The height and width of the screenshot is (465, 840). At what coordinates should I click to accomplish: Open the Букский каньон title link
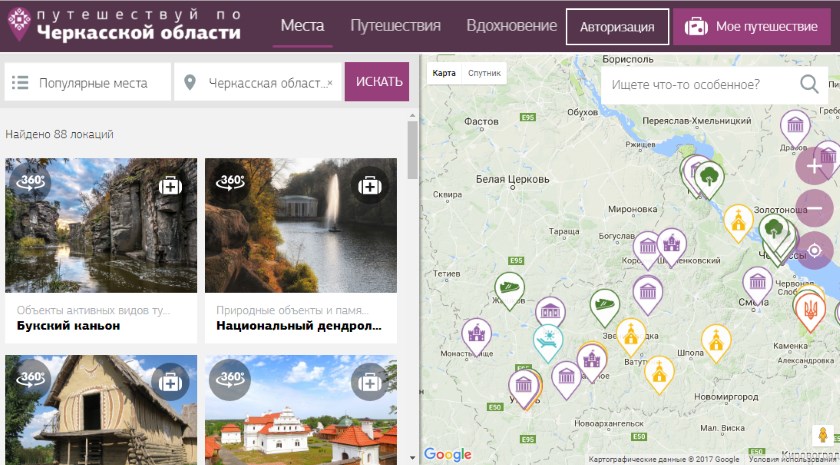[68, 326]
